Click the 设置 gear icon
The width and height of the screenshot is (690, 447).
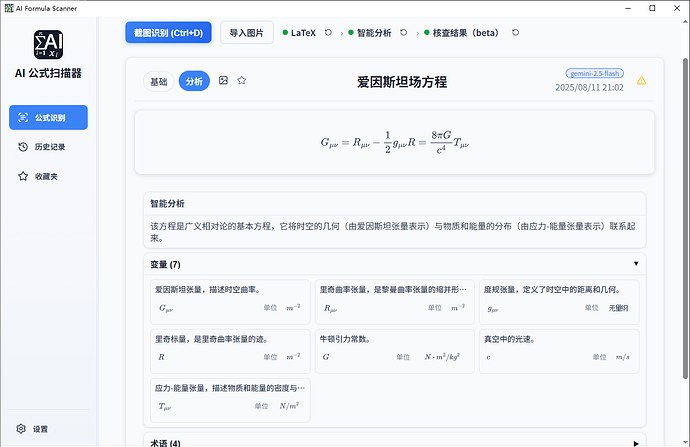pos(21,429)
